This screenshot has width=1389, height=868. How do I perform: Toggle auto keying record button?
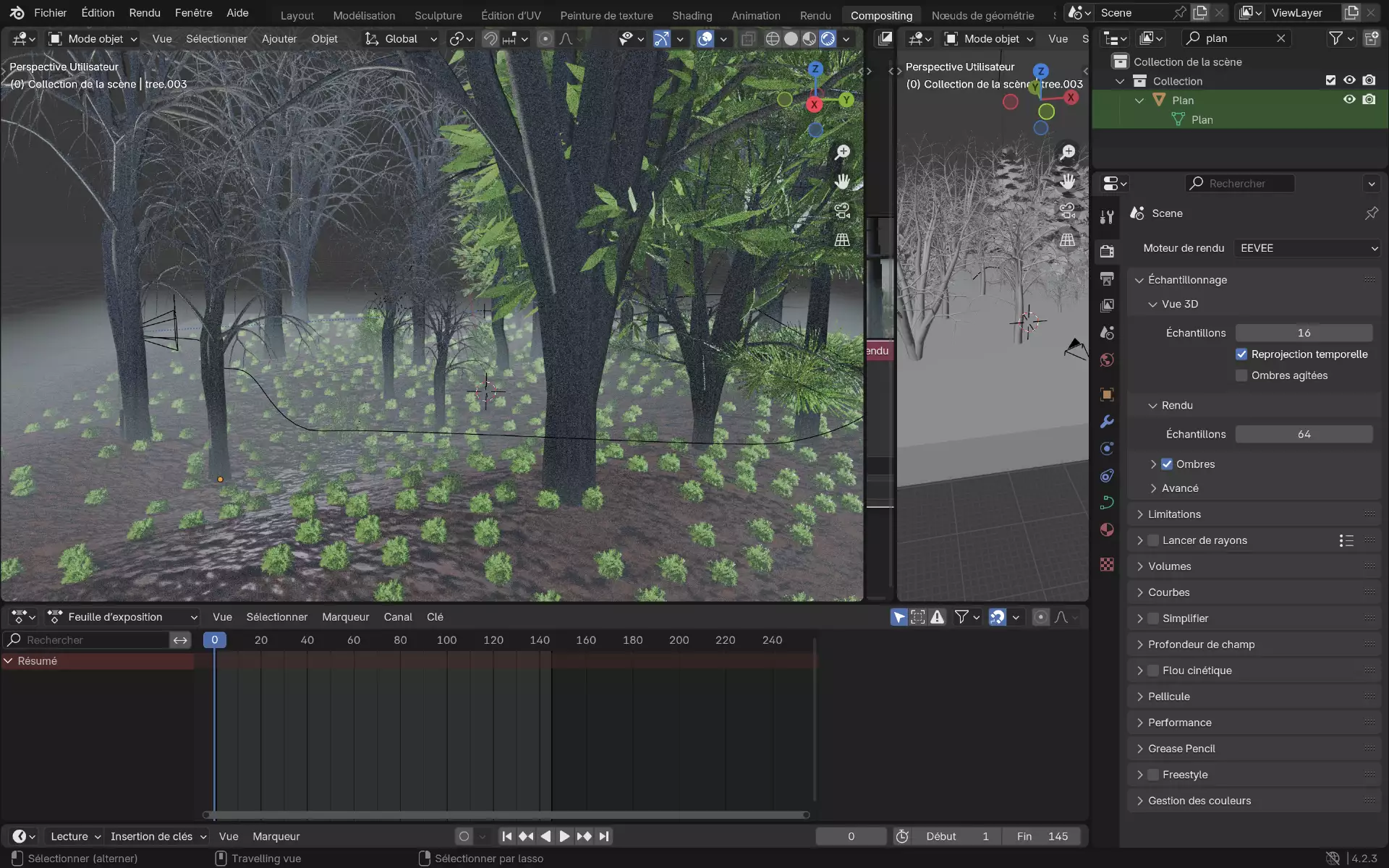tap(464, 836)
